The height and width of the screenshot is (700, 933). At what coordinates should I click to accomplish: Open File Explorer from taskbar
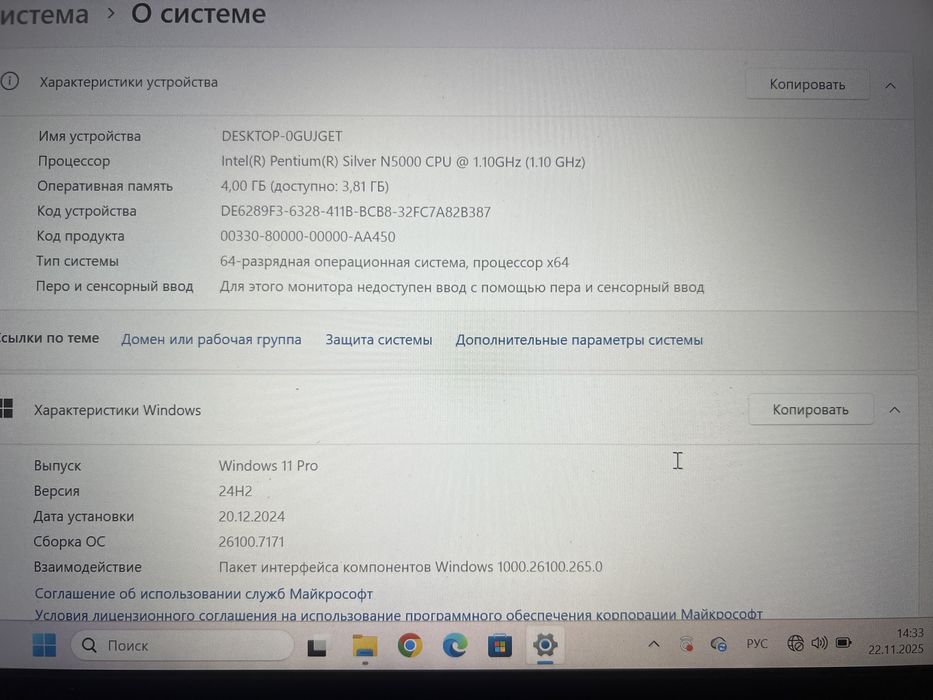point(364,646)
